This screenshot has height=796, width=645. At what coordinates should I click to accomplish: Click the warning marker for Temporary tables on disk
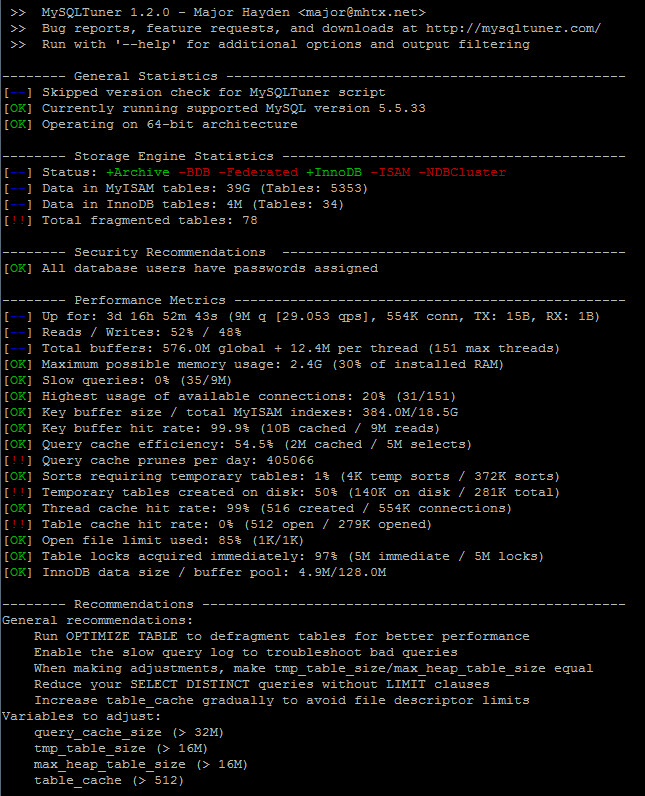(x=18, y=492)
